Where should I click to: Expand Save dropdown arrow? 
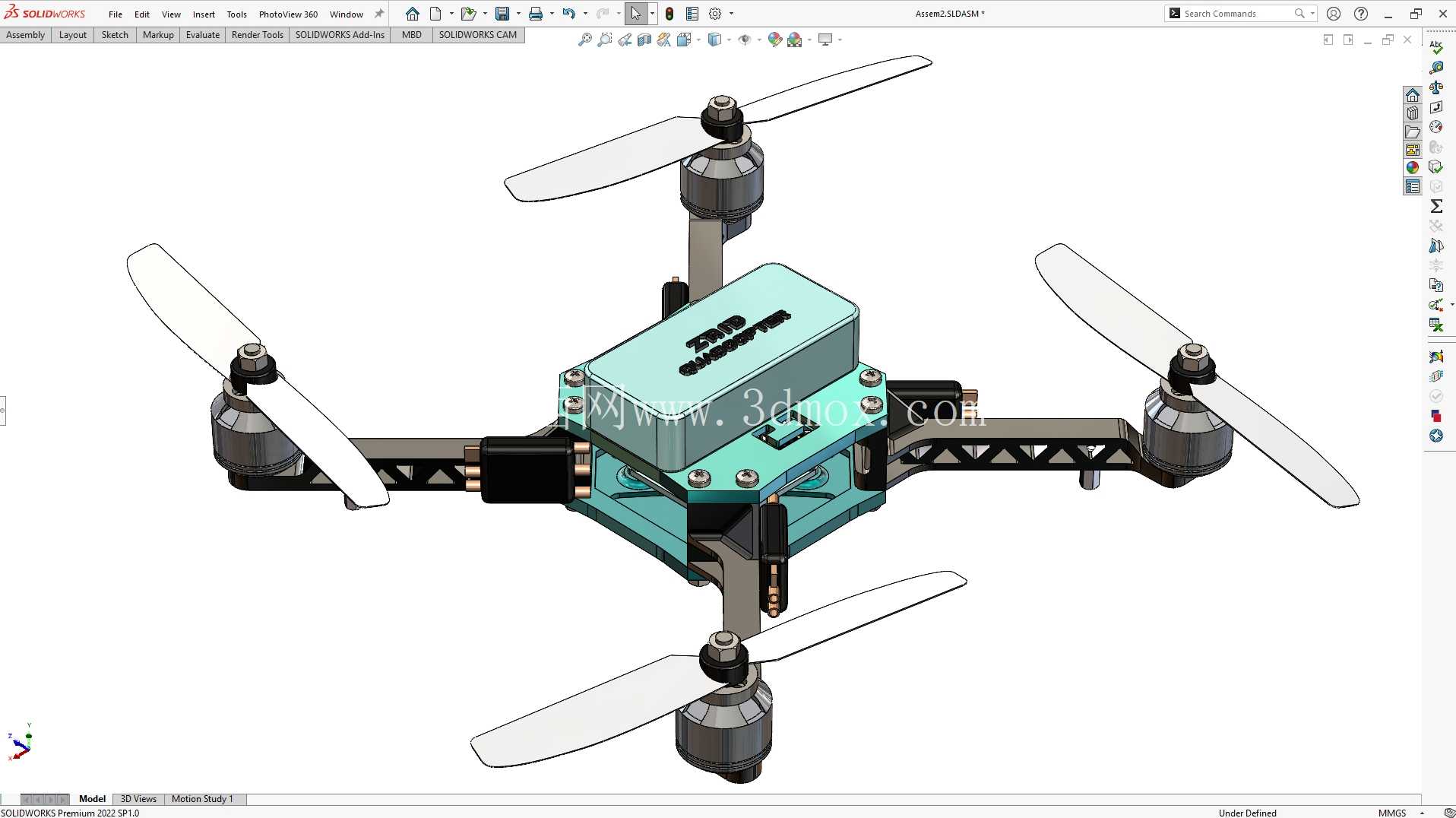tap(518, 14)
